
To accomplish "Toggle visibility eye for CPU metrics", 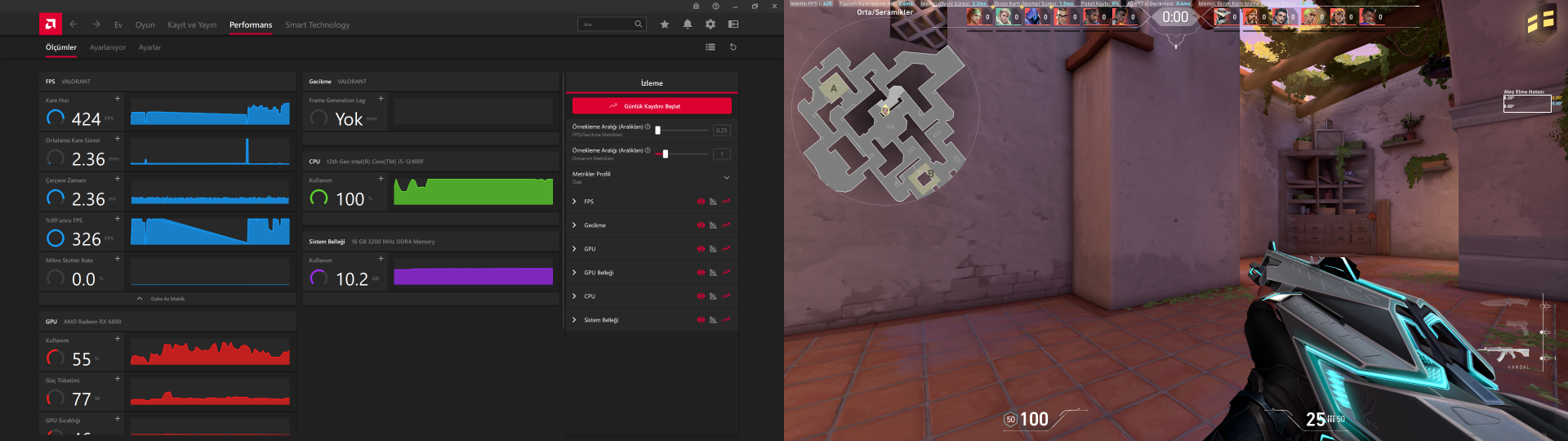I will point(701,296).
